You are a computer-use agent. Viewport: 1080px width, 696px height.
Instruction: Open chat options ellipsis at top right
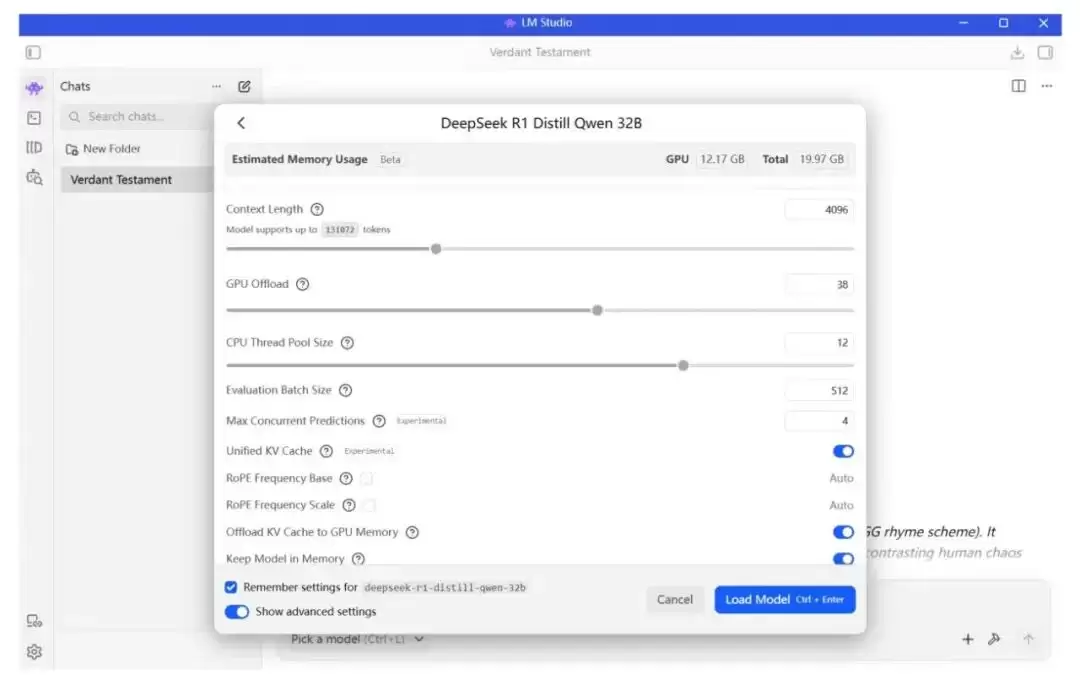tap(1047, 86)
